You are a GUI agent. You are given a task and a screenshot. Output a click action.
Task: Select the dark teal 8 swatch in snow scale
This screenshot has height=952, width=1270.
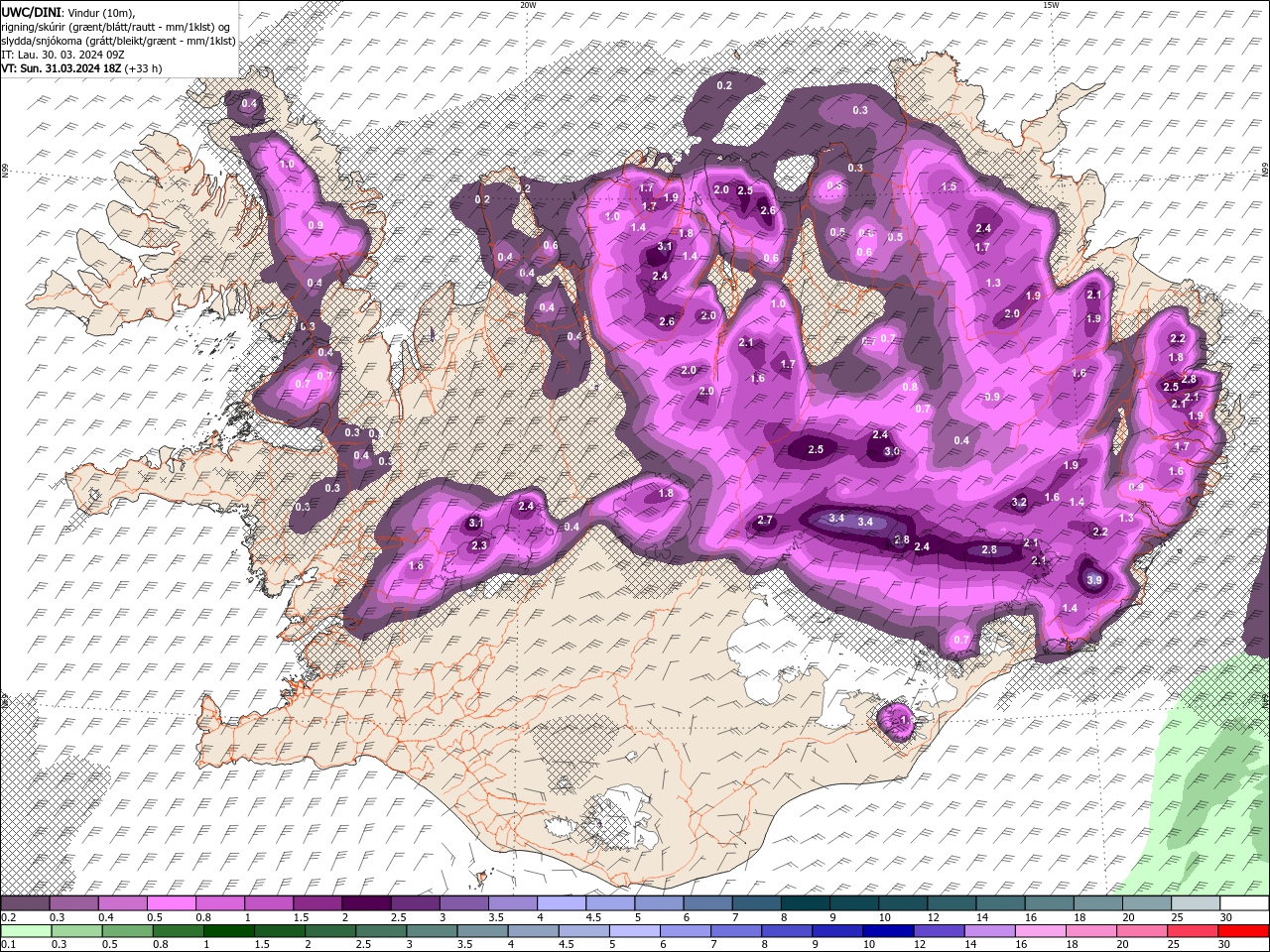(806, 903)
